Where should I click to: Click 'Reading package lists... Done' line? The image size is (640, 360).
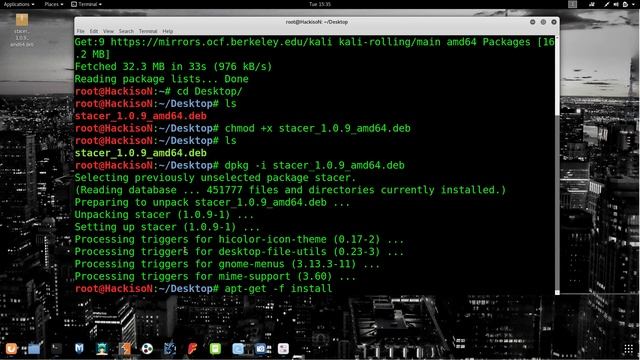pyautogui.click(x=161, y=79)
